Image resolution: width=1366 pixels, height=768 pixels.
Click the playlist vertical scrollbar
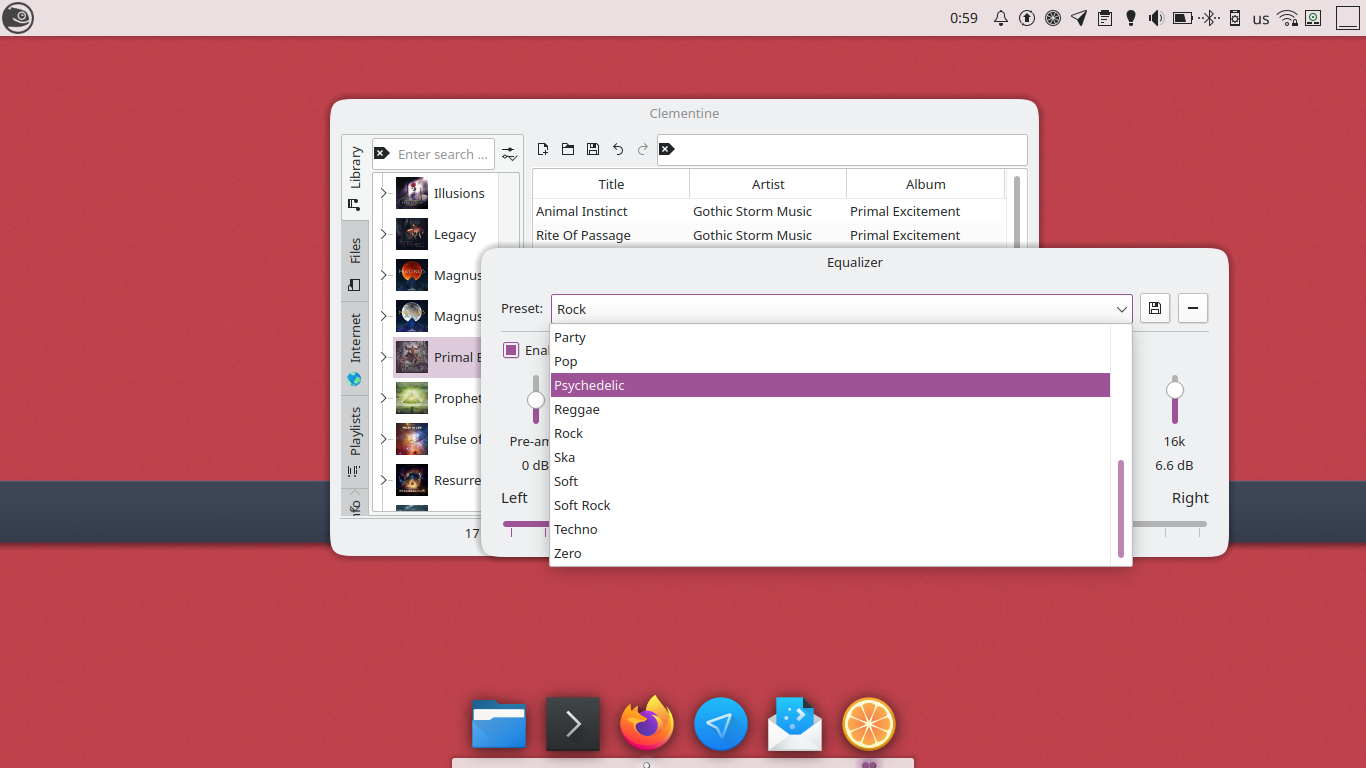(x=1017, y=212)
